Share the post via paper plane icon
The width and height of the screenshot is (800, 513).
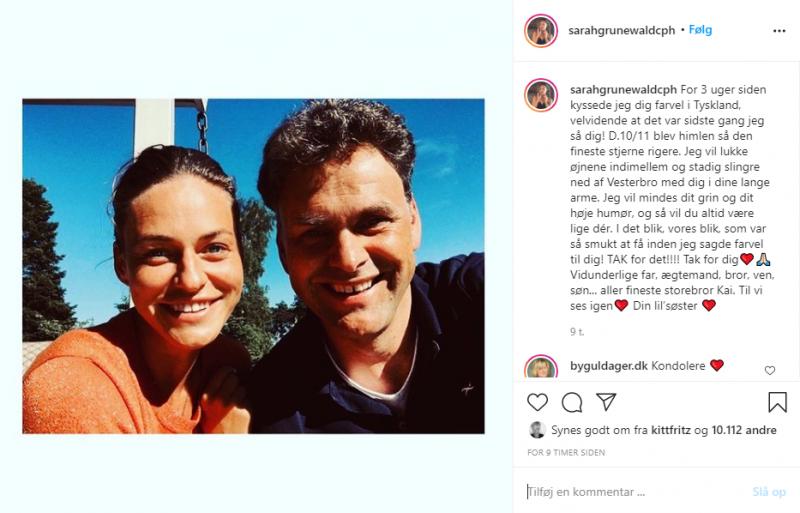tap(606, 402)
